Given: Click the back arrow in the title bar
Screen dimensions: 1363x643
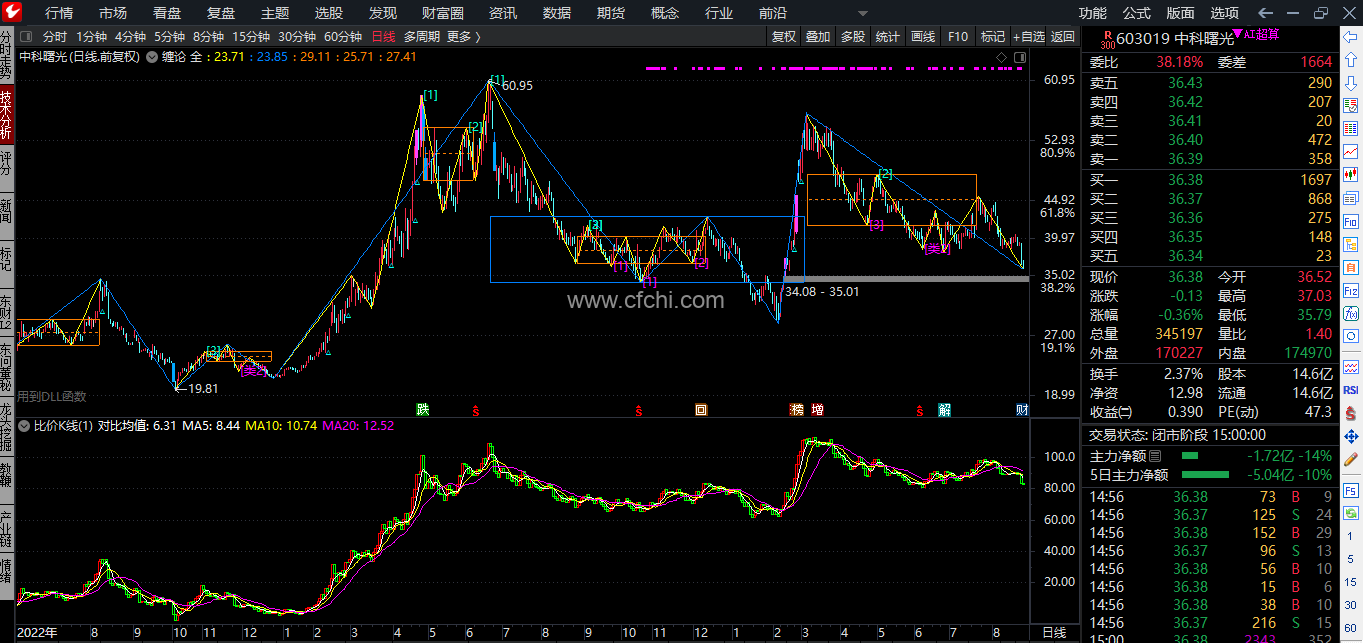Looking at the screenshot, I should (x=1266, y=13).
